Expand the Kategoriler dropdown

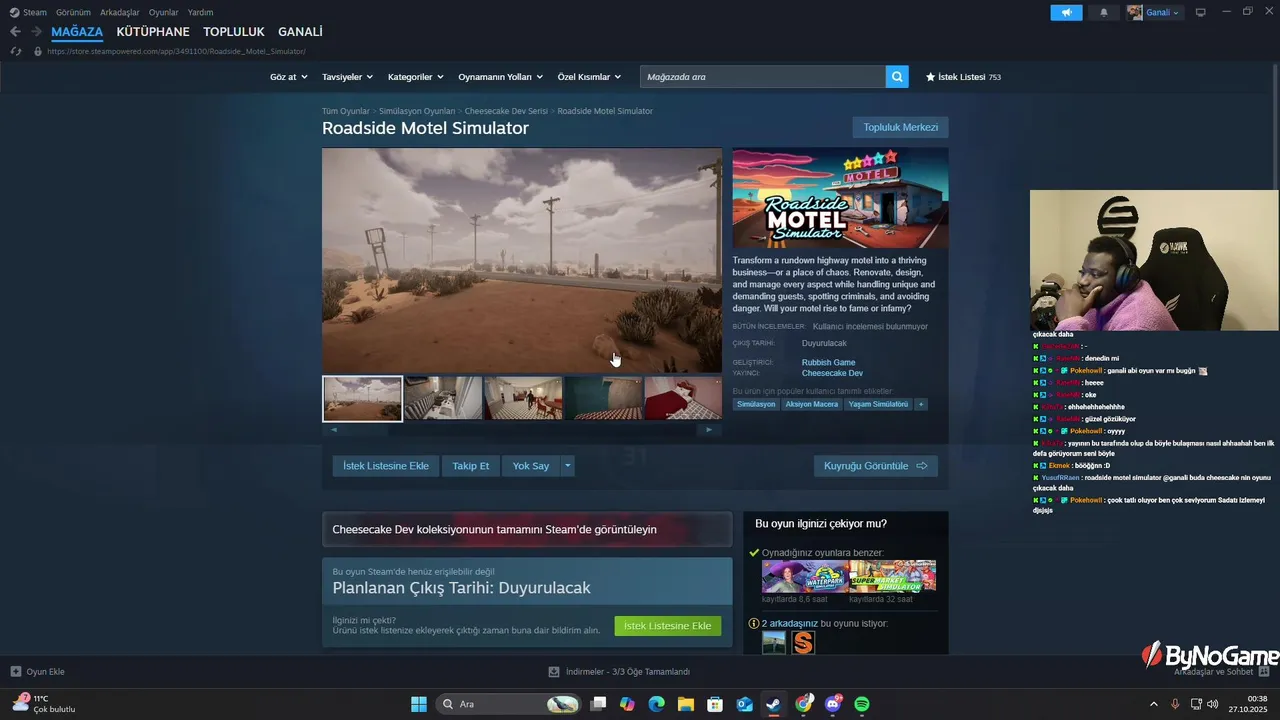point(415,77)
